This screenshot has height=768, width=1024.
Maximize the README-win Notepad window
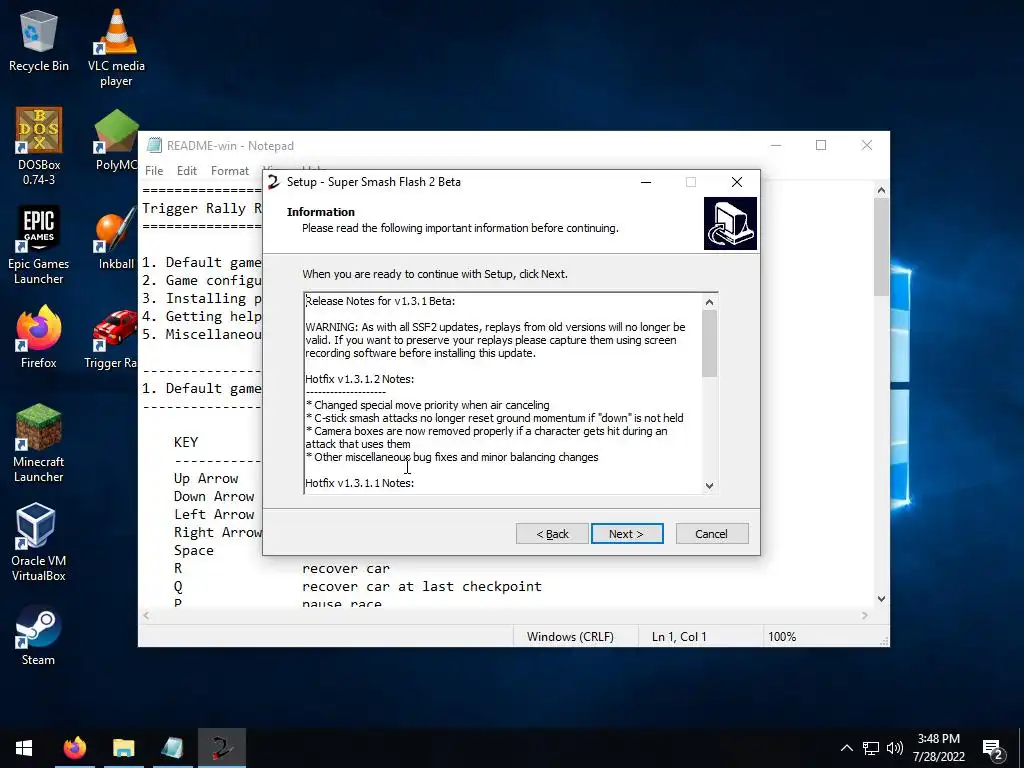pos(821,145)
